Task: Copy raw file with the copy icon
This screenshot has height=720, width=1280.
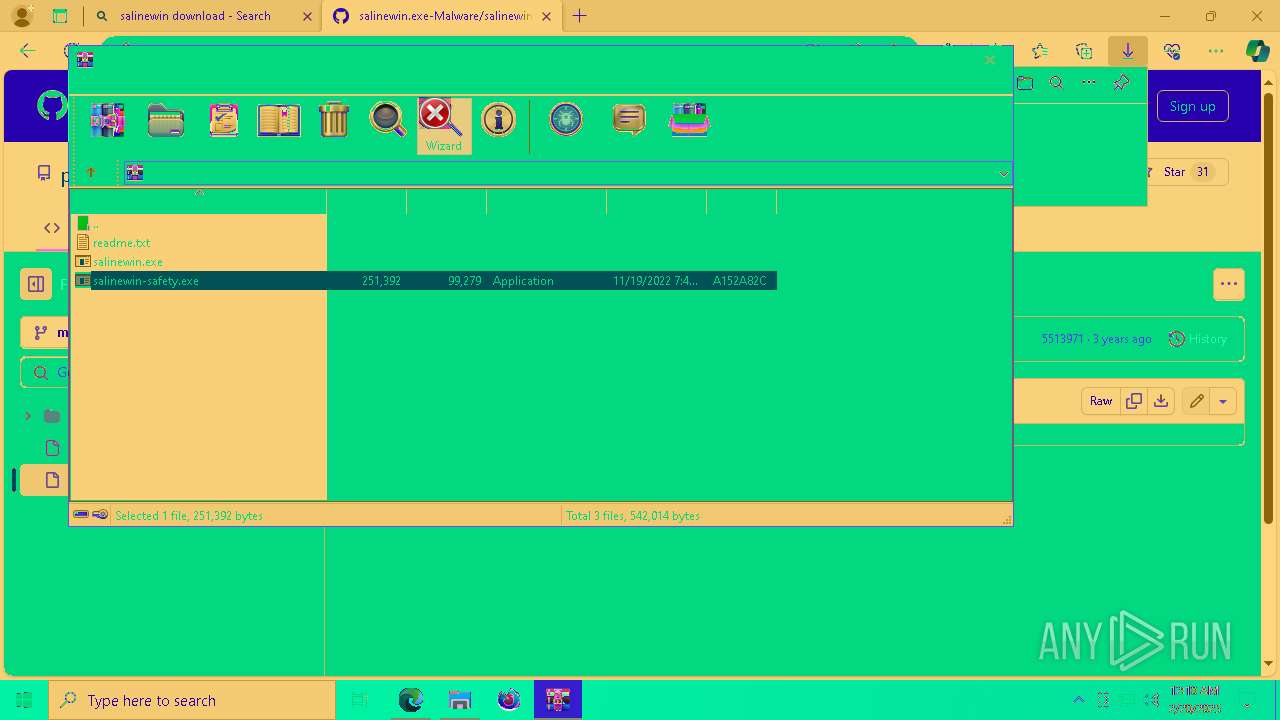Action: (1134, 401)
